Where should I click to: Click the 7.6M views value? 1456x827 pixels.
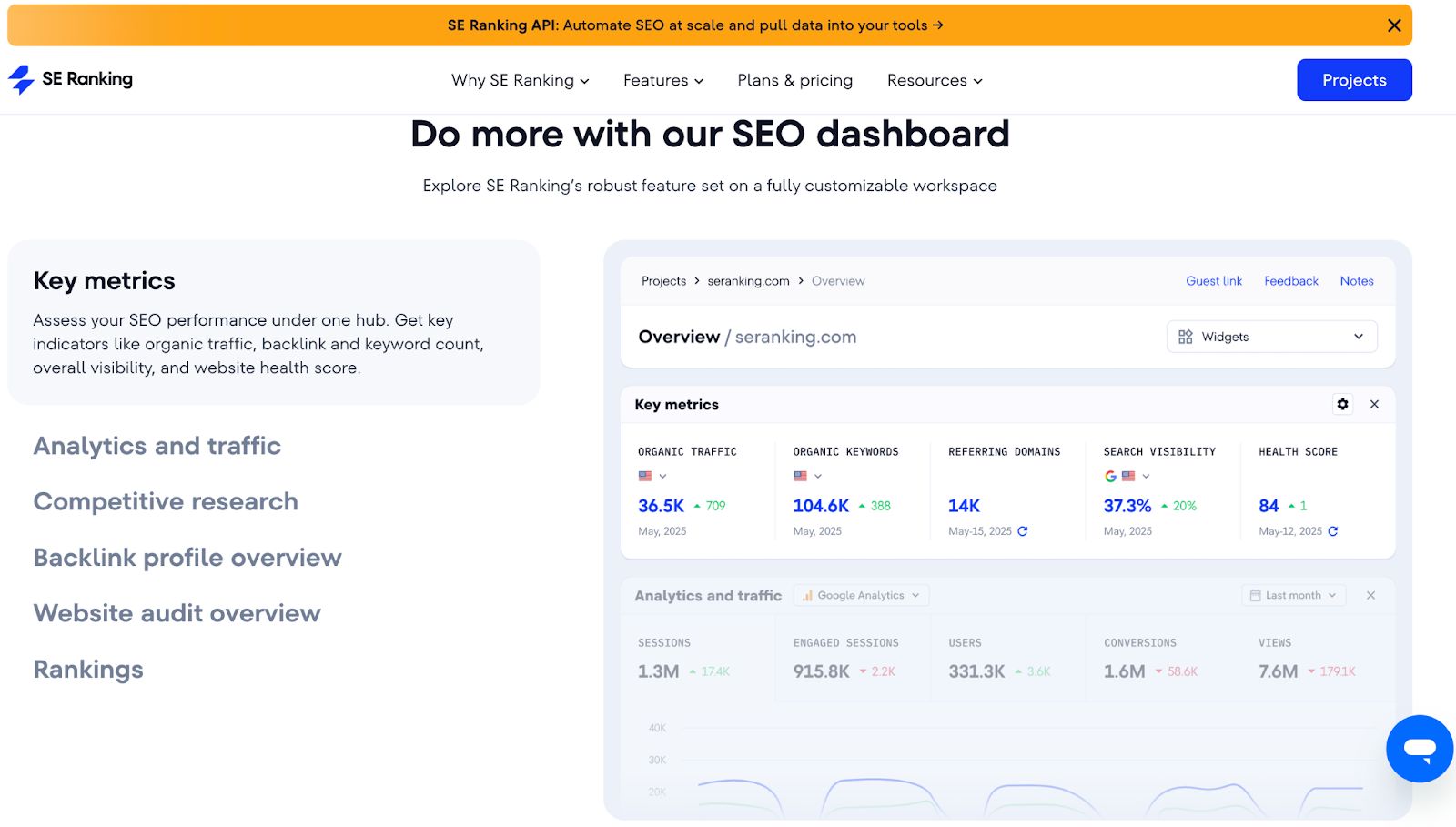[1278, 671]
